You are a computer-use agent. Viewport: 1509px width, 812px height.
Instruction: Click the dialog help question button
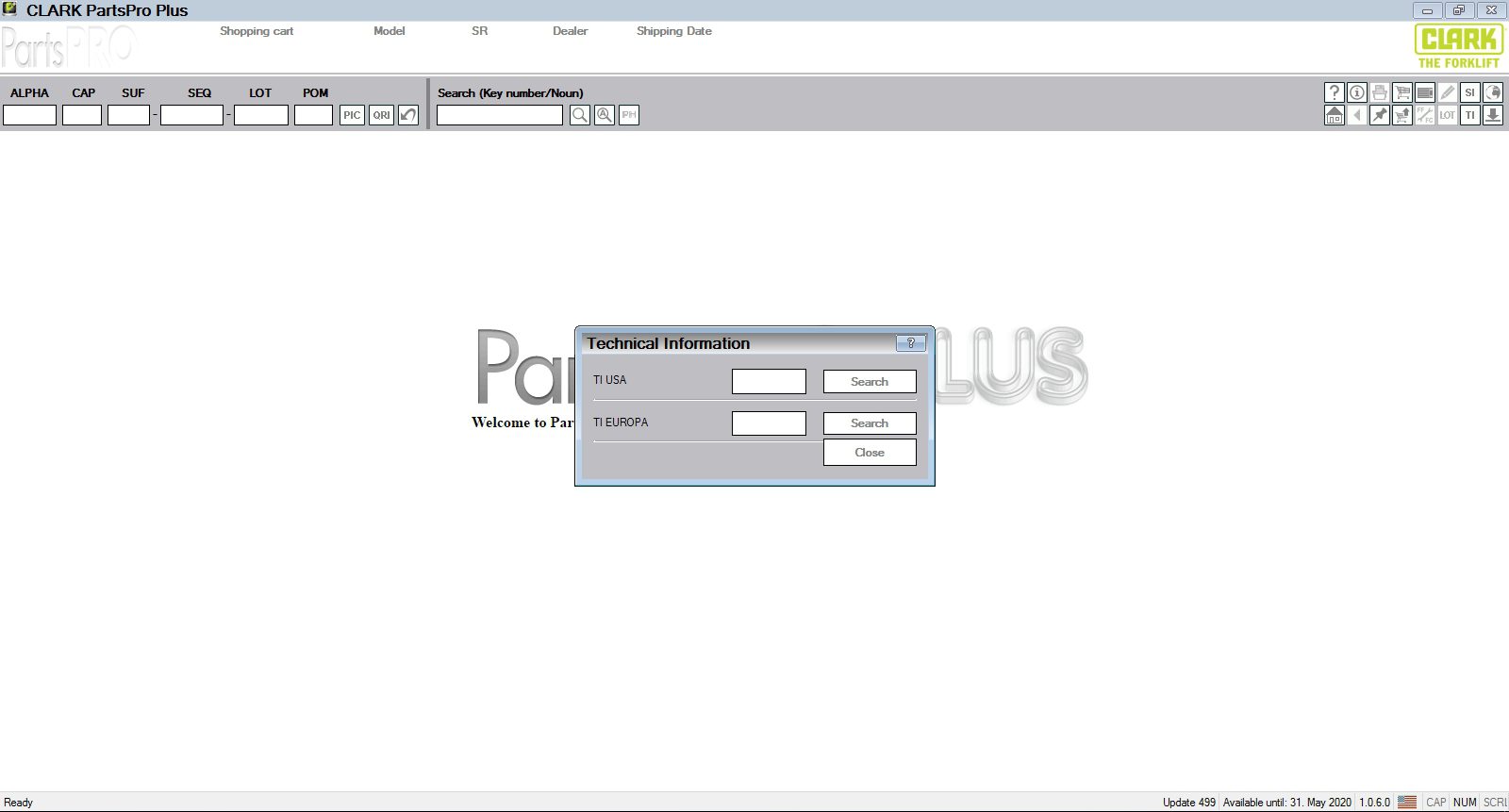point(910,343)
